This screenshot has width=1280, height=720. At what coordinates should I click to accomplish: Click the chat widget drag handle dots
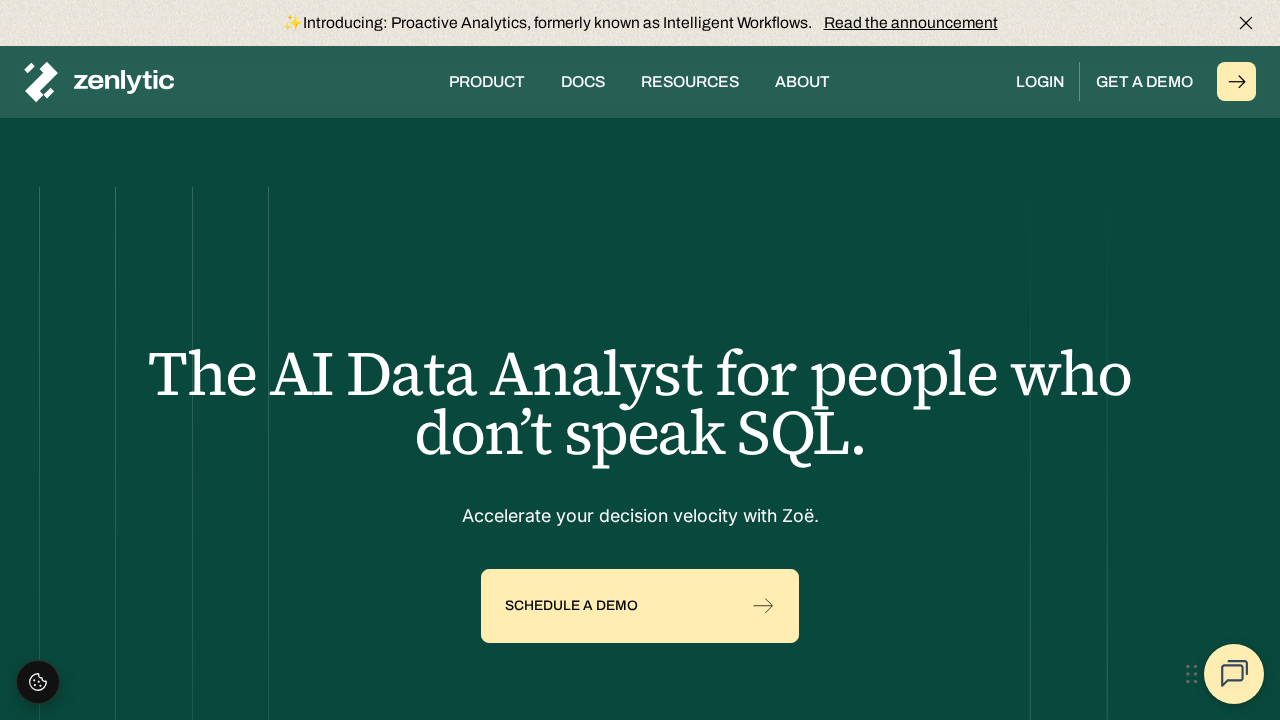coord(1191,674)
